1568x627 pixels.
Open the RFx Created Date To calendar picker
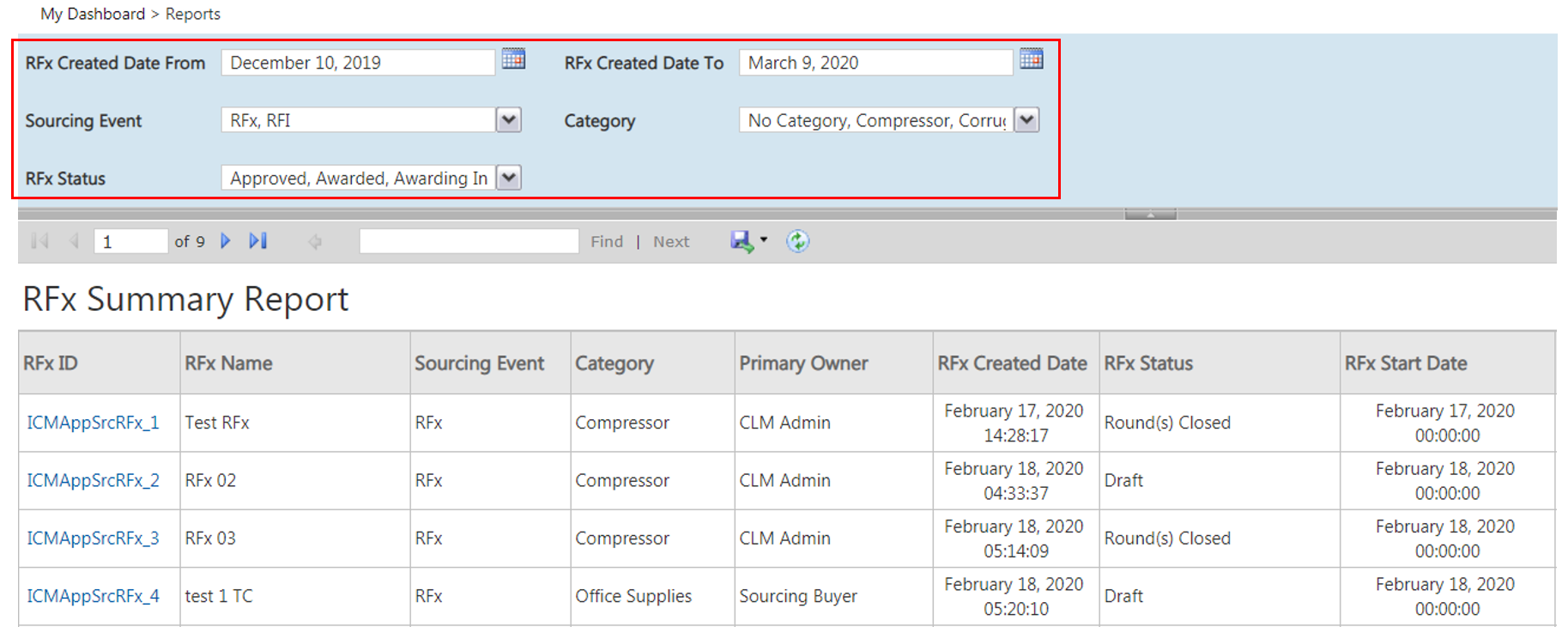click(x=1031, y=59)
